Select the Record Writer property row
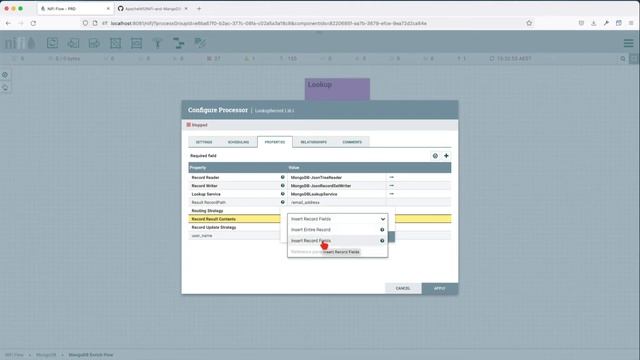 point(320,186)
